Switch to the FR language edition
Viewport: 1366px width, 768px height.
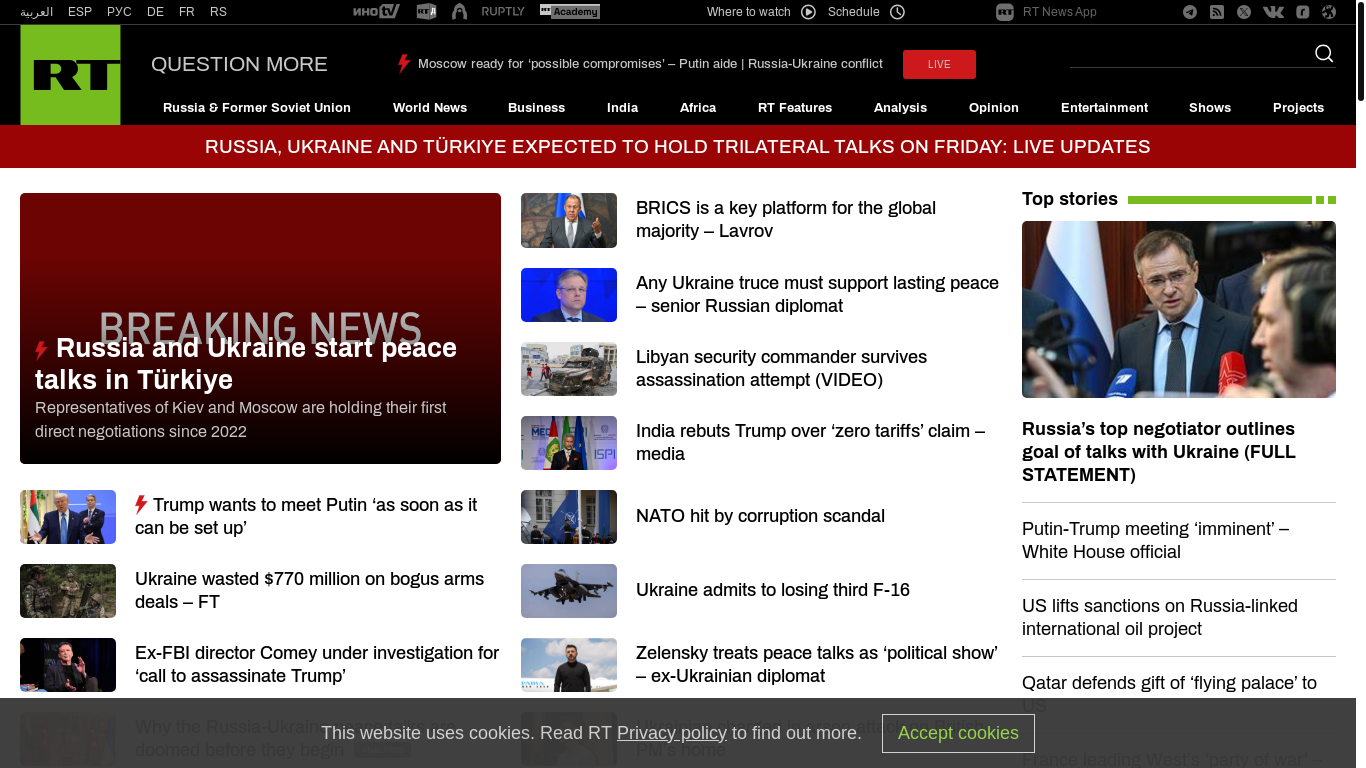tap(187, 12)
